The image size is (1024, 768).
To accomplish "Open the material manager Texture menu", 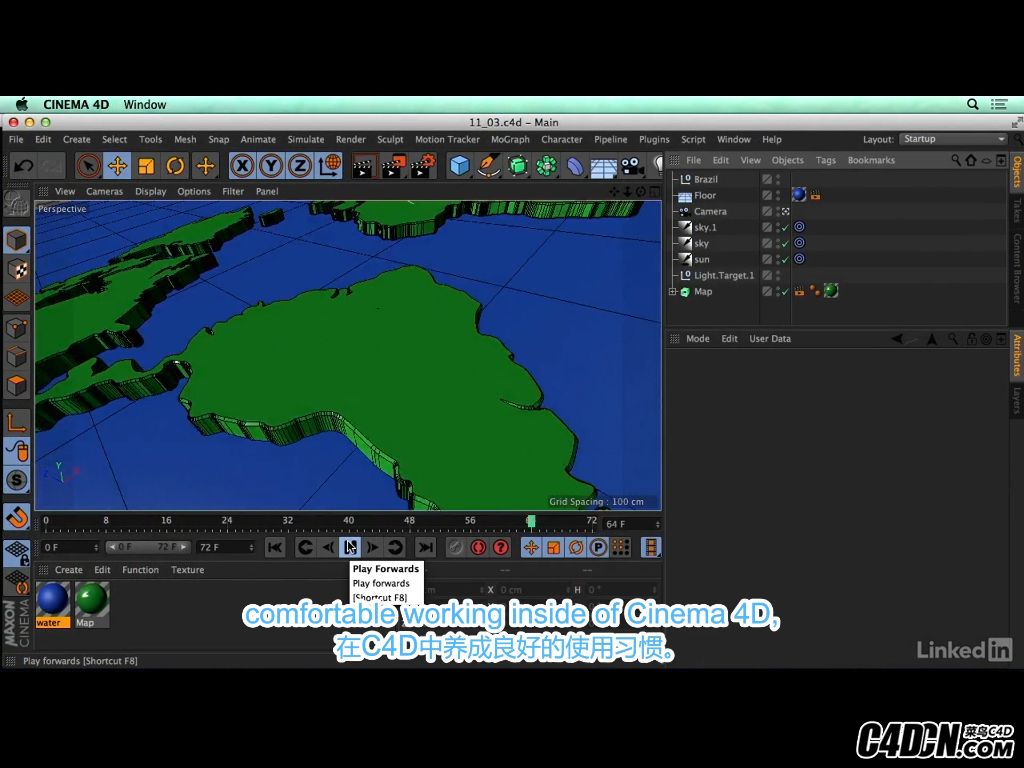I will tap(187, 569).
